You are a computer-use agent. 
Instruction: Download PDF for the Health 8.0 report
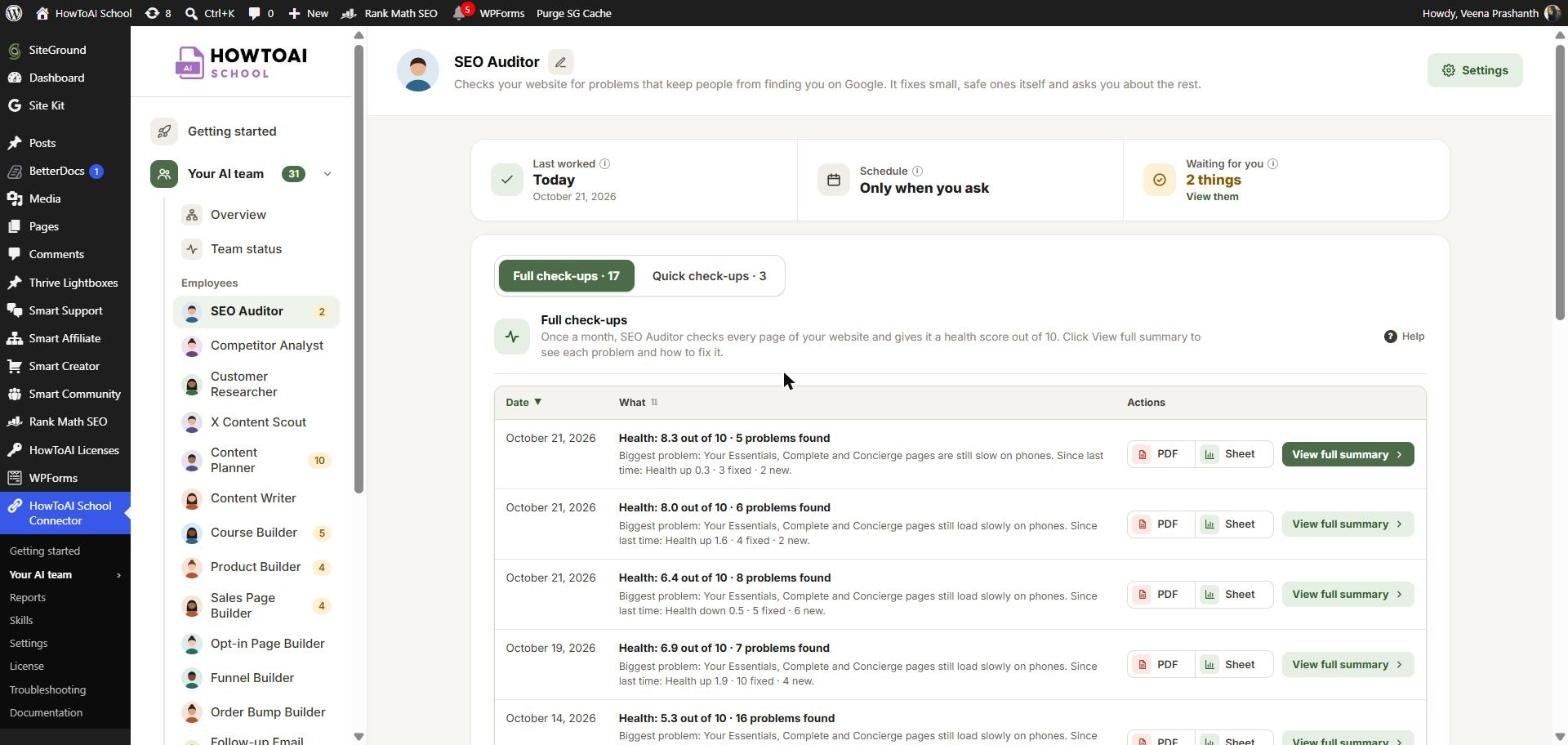click(1160, 524)
